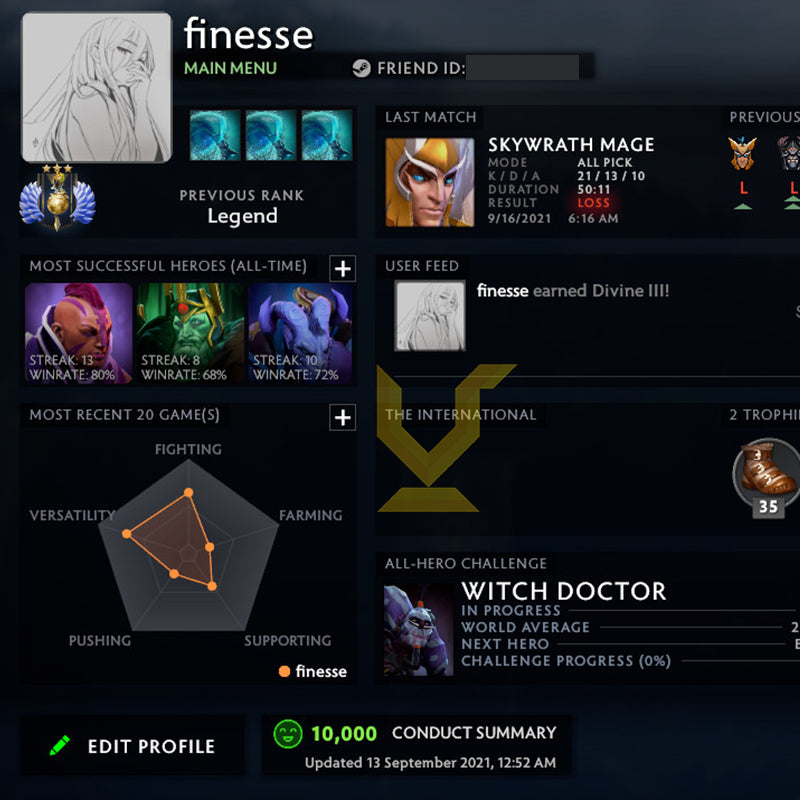Open the Main Menu link
The height and width of the screenshot is (800, 800).
230,68
